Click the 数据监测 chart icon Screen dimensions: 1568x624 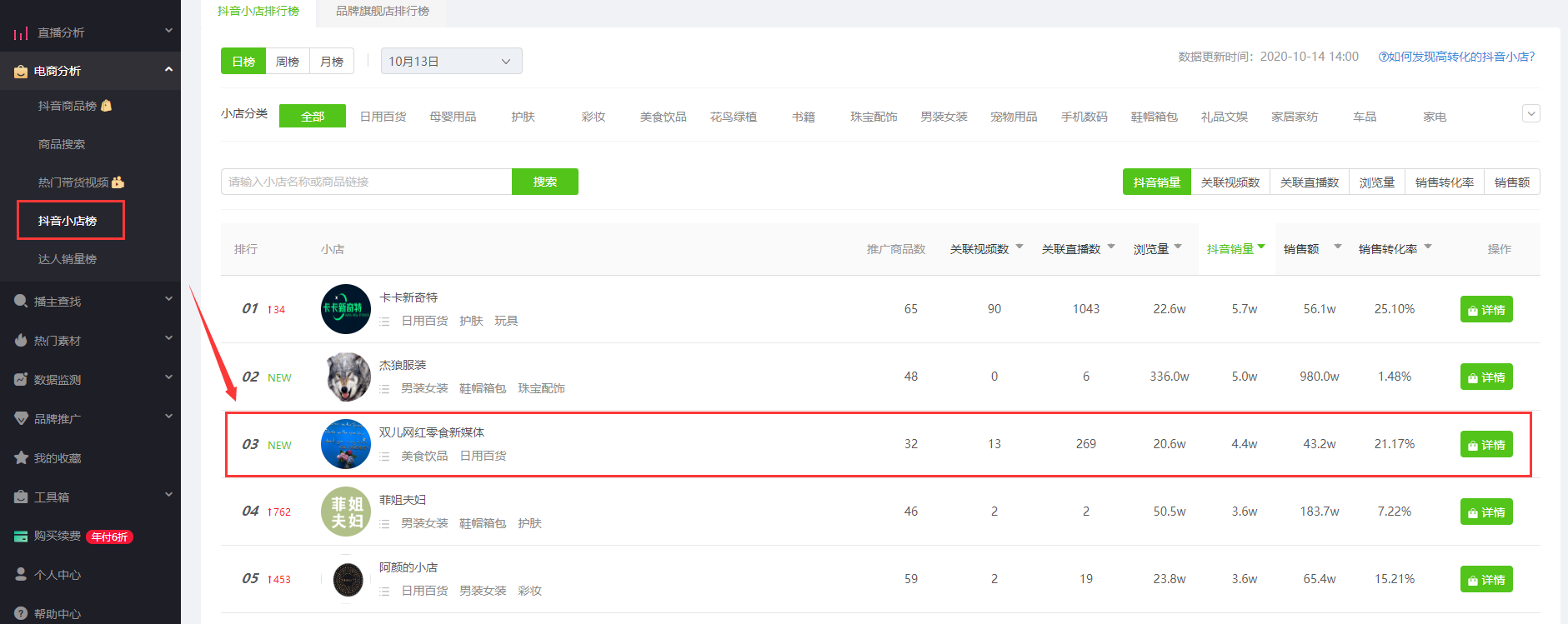tap(21, 379)
